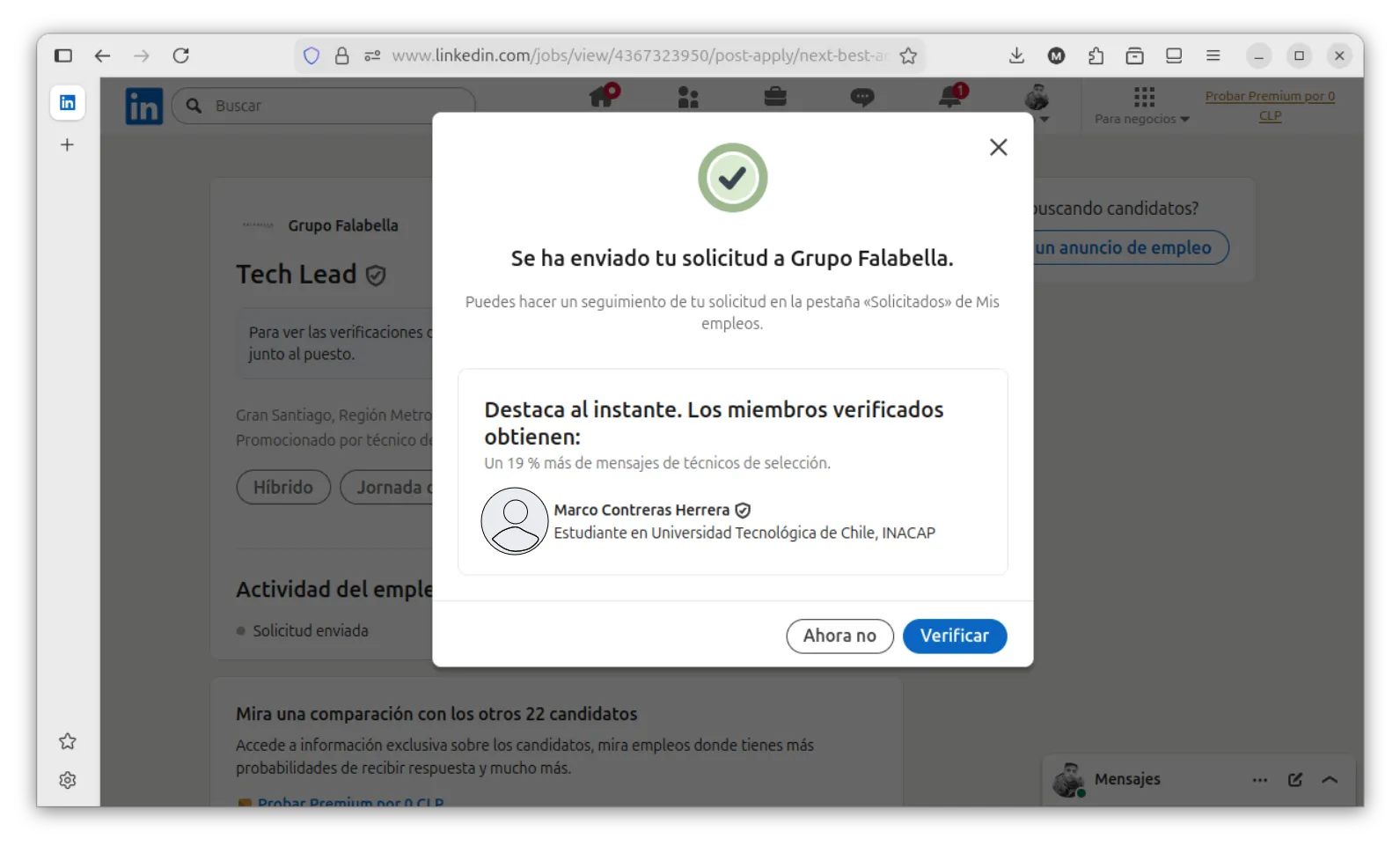Expand the Mensajes panel chevron

point(1330,780)
